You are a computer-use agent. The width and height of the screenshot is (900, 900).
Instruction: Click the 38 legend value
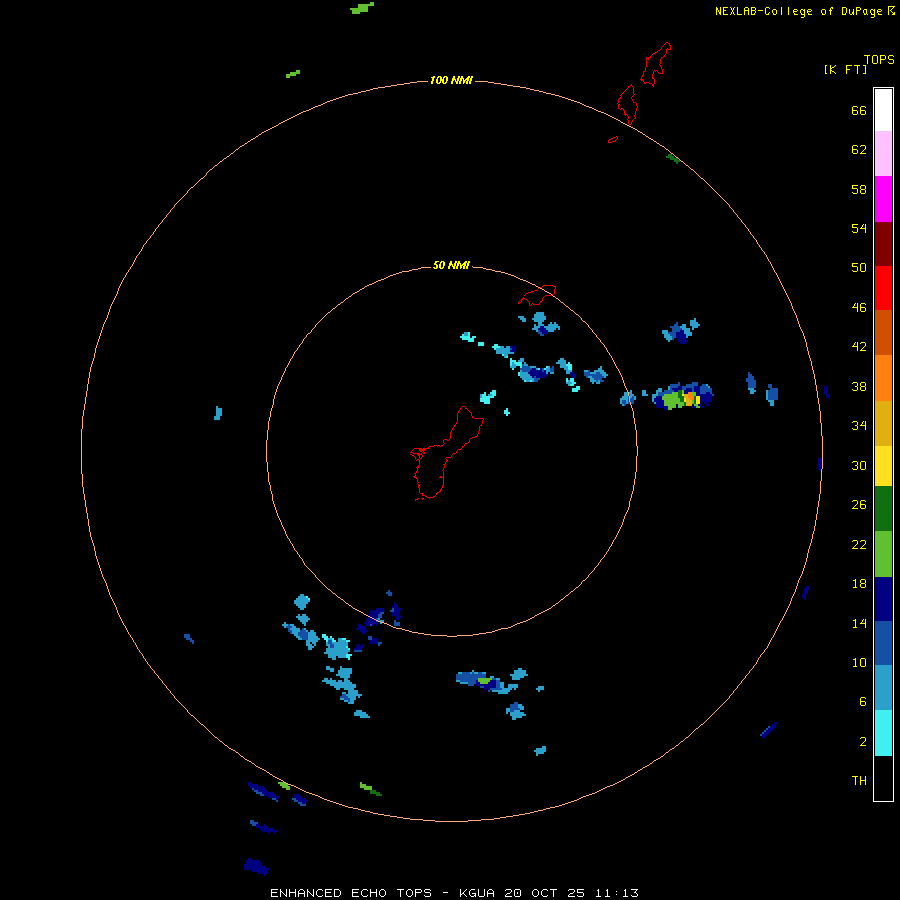point(859,387)
